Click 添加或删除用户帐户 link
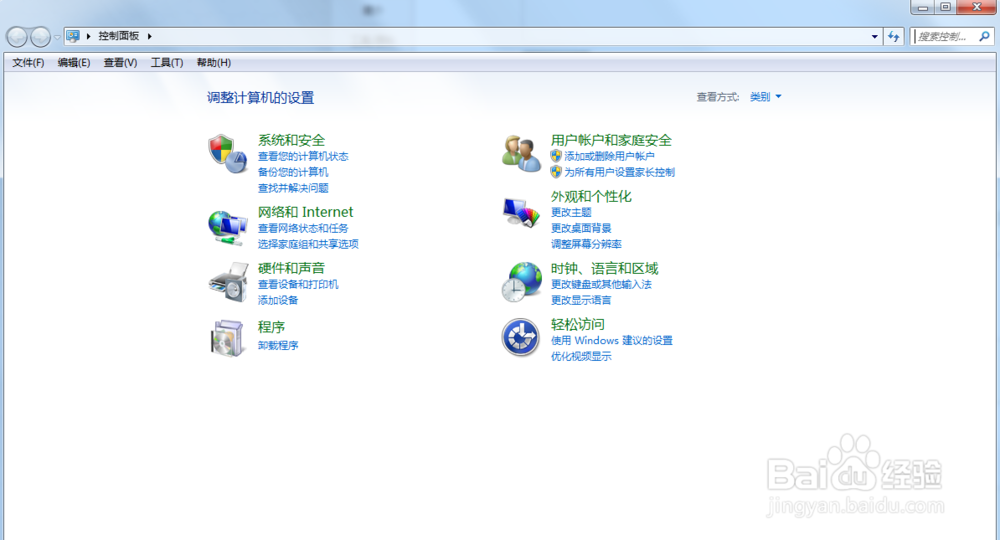1000x540 pixels. pyautogui.click(x=609, y=156)
